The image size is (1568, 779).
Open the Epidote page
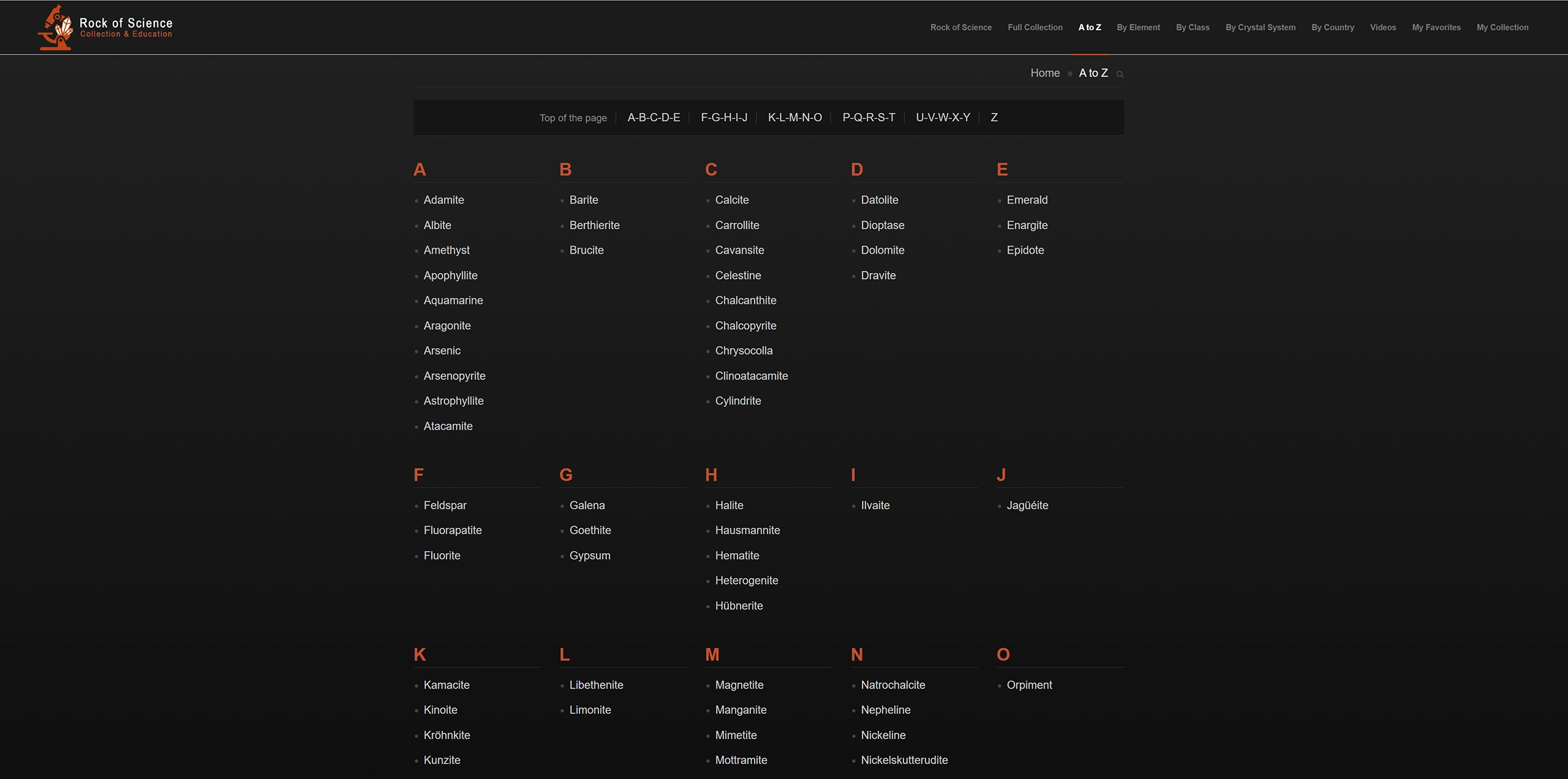[x=1025, y=250]
